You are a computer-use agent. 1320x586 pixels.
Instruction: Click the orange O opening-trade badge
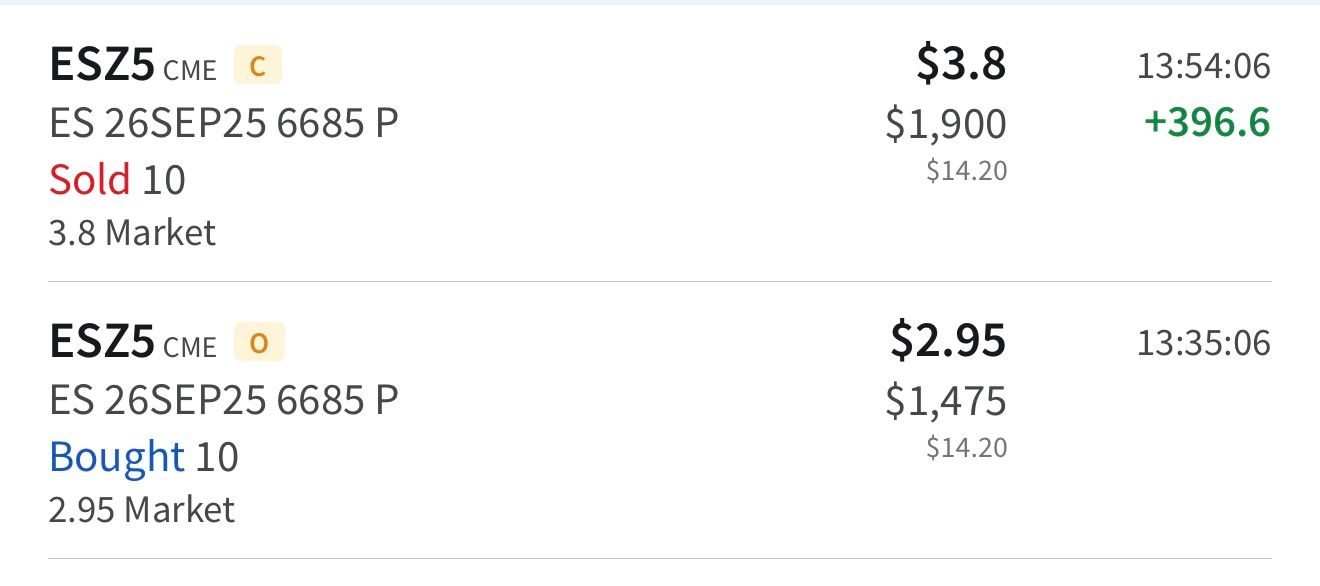coord(259,343)
